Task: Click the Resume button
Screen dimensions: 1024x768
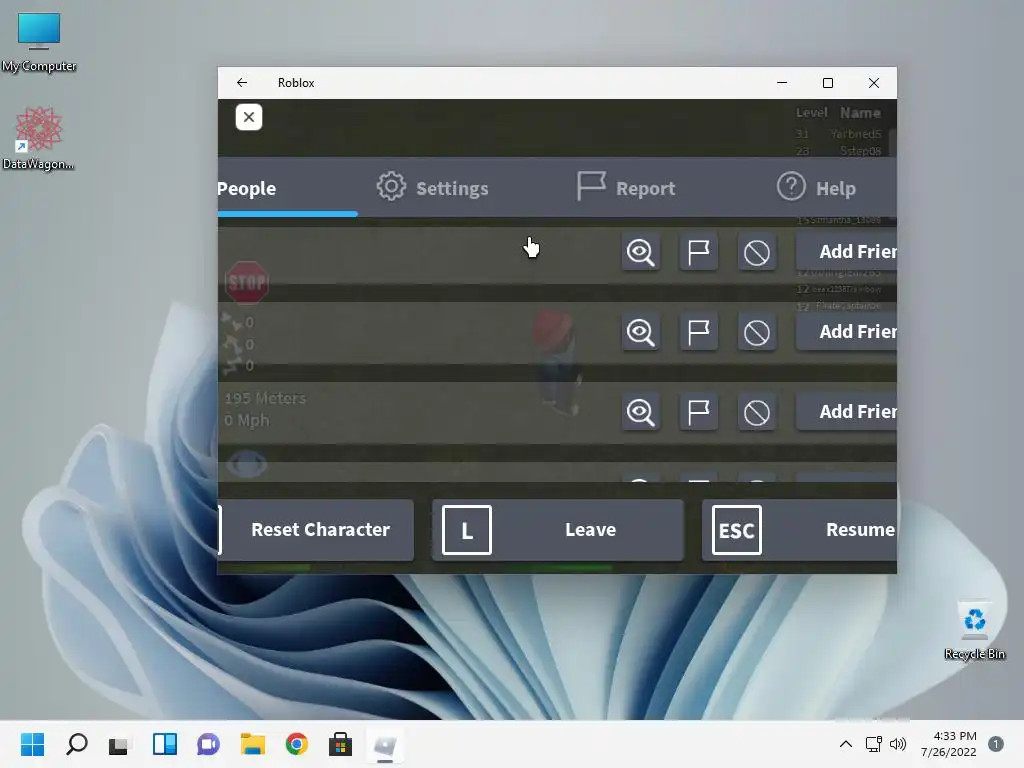Action: 799,530
